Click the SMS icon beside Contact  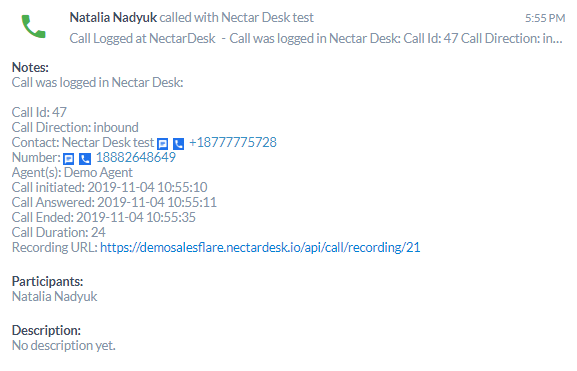tap(163, 144)
